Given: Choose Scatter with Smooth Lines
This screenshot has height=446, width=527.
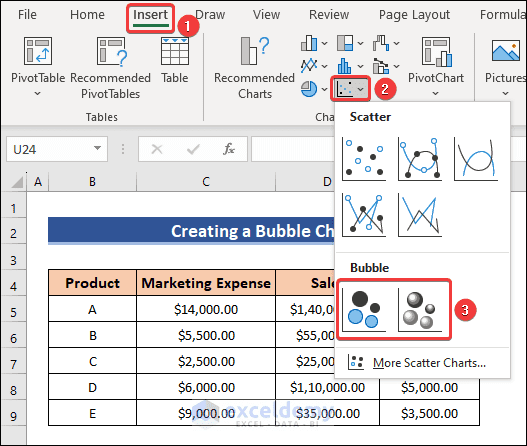Looking at the screenshot, I should click(476, 158).
